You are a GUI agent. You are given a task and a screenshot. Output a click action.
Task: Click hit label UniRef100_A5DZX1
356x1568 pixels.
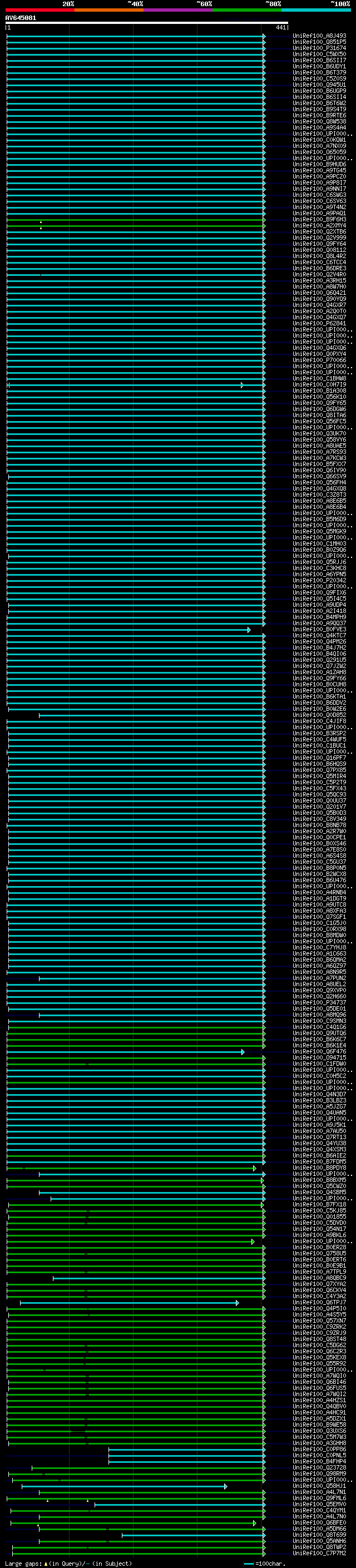(319, 1418)
